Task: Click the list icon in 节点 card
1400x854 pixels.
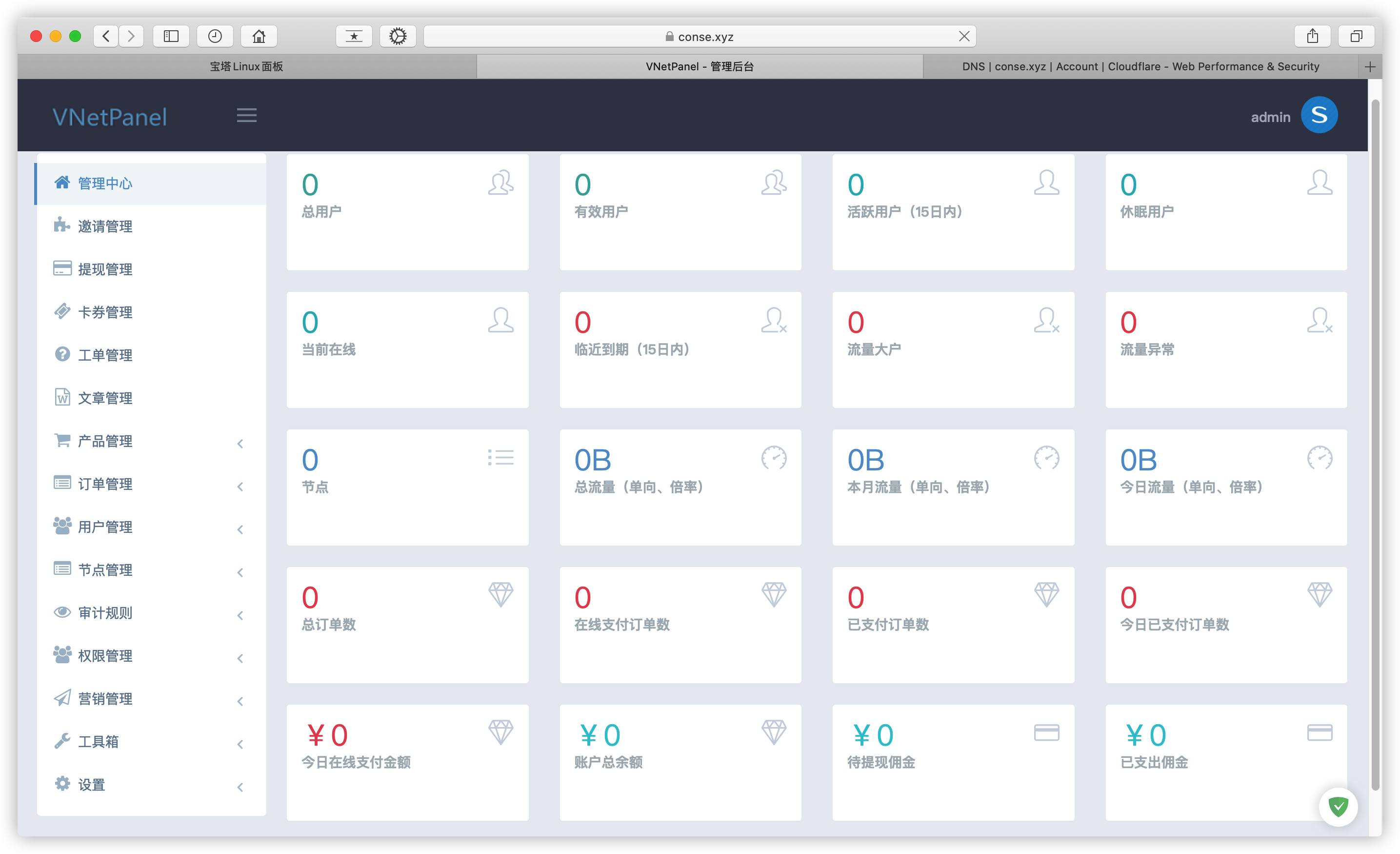Action: click(500, 458)
